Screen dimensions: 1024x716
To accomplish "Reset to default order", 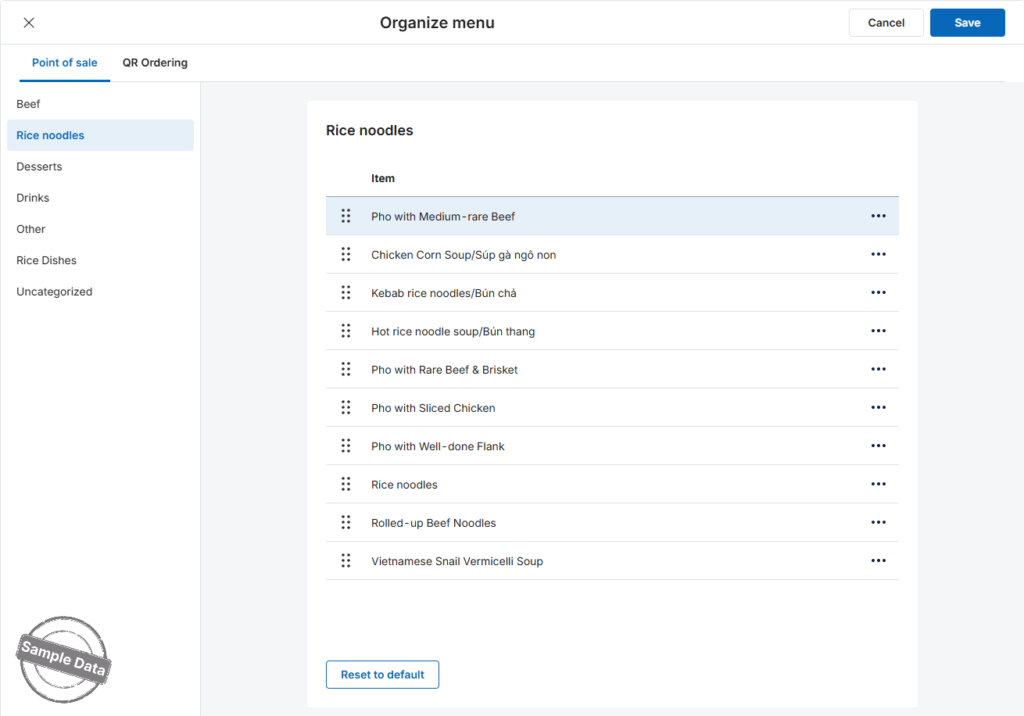I will click(x=382, y=674).
